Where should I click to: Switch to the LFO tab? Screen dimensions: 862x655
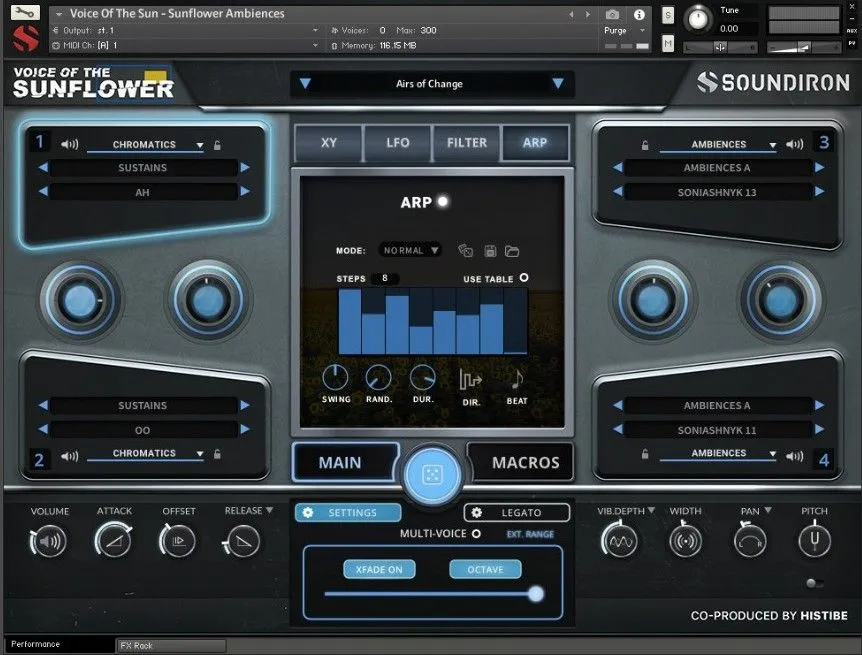click(397, 143)
